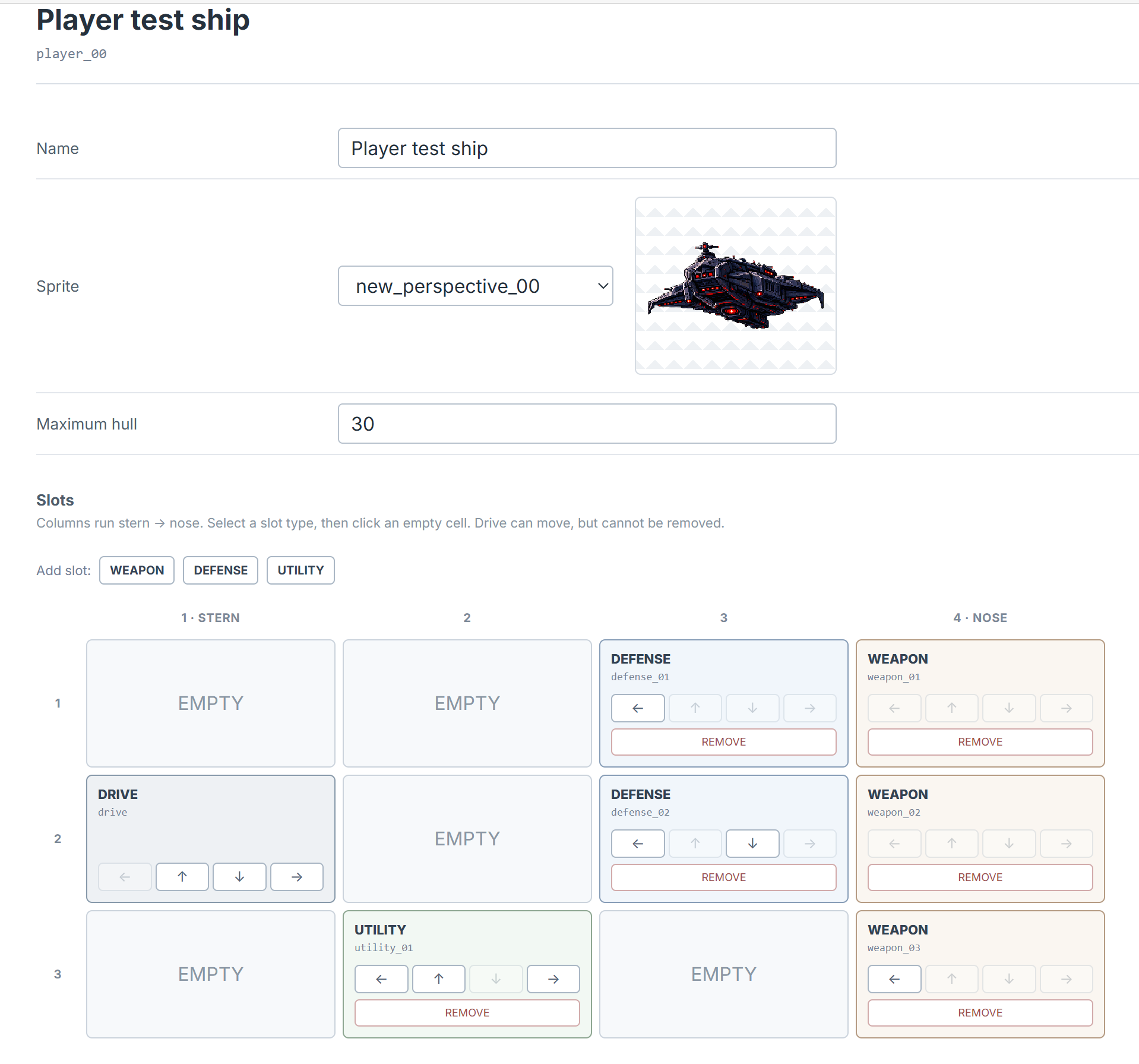Move defense_01 slot left

(x=638, y=708)
